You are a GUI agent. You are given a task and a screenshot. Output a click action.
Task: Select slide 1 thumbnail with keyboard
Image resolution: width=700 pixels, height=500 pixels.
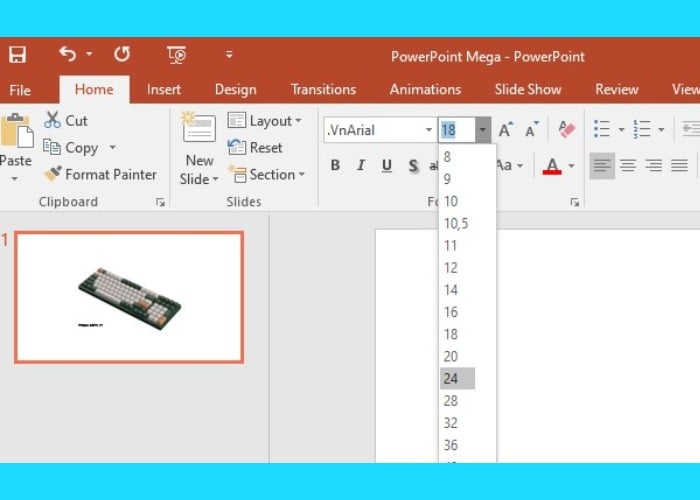pos(129,297)
